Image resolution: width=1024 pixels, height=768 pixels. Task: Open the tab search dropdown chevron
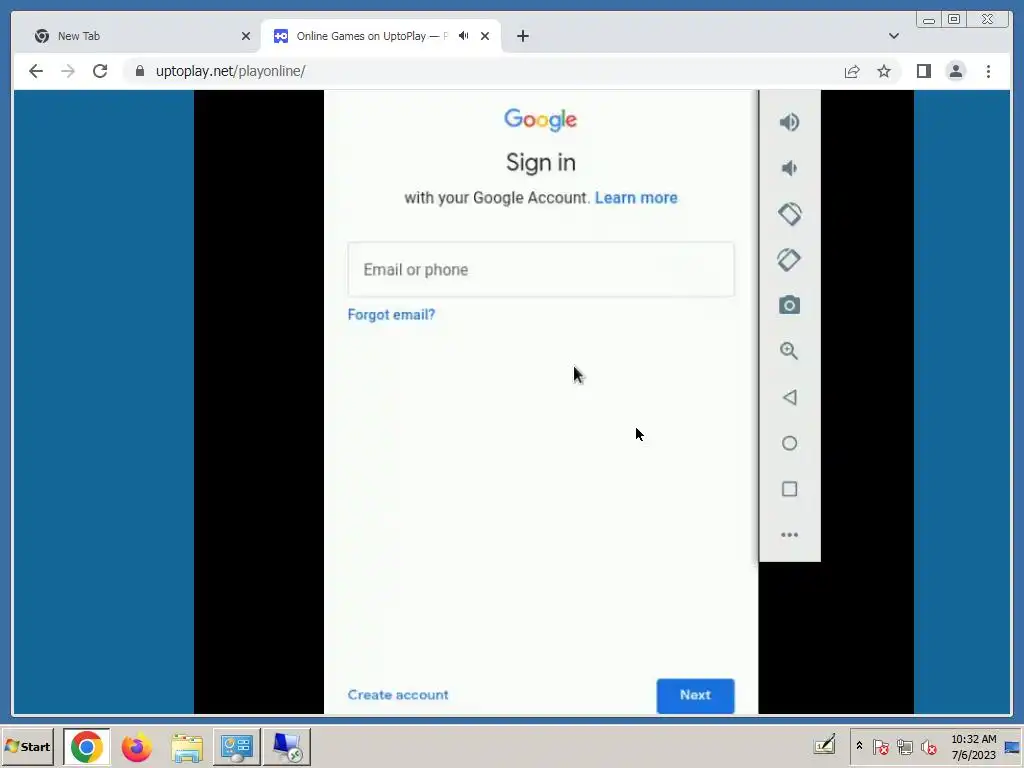[x=894, y=36]
